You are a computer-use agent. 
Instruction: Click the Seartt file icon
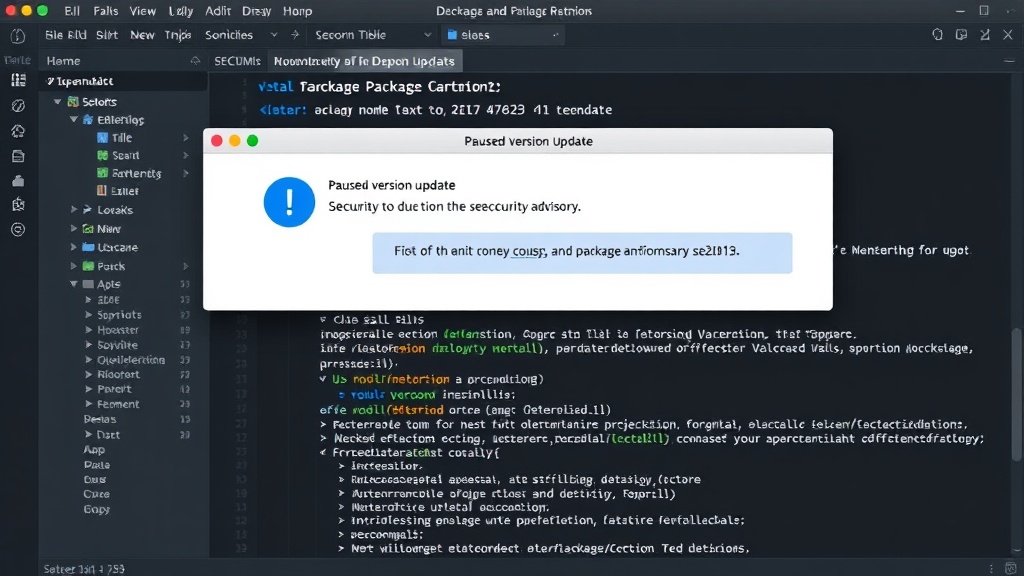102,155
